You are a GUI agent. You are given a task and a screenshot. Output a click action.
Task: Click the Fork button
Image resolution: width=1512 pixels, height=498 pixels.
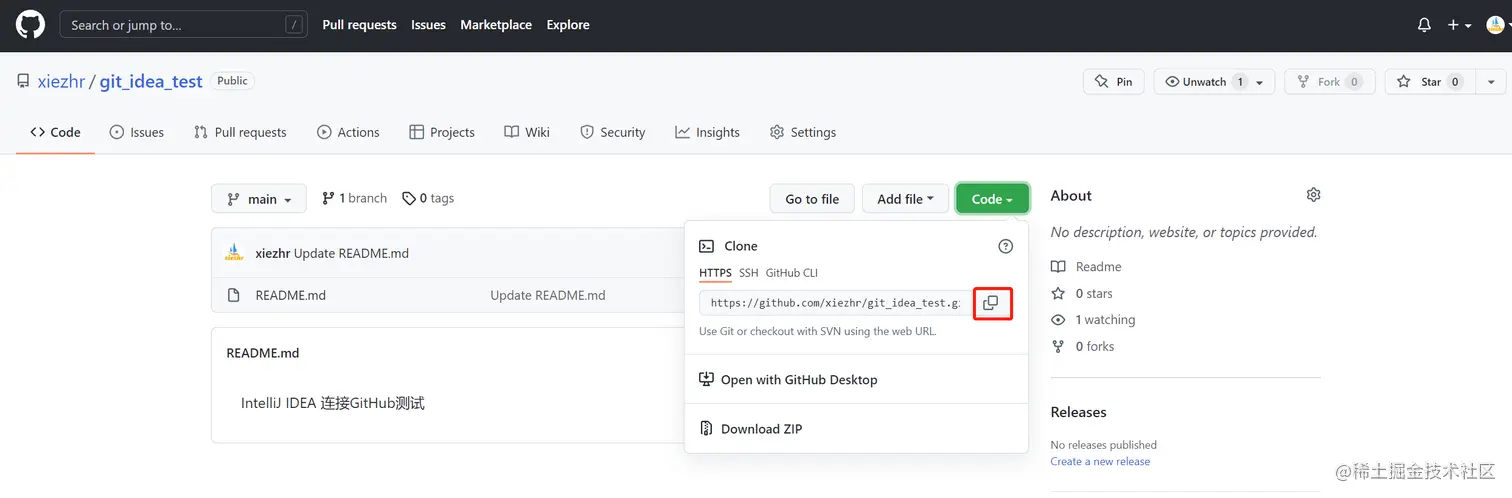[x=1330, y=82]
